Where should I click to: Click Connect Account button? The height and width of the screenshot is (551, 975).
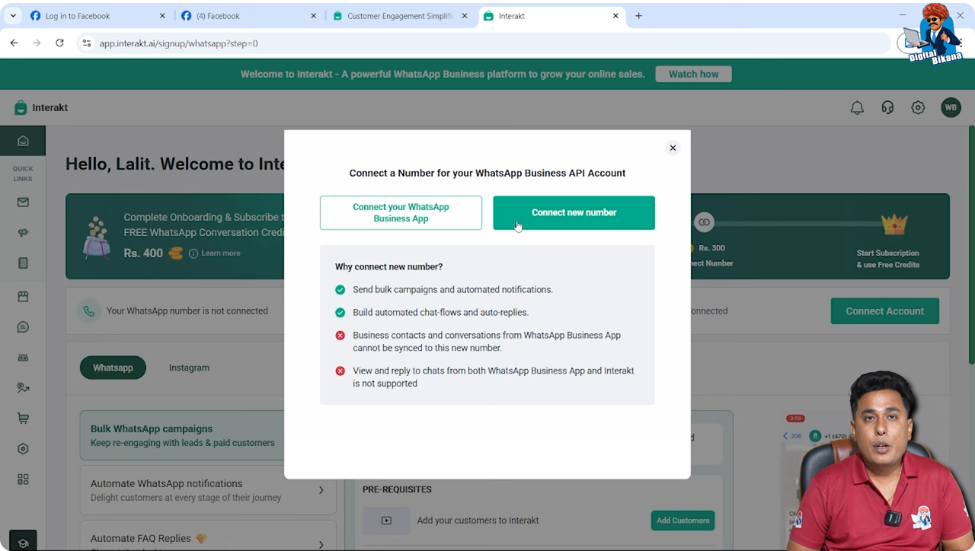click(884, 311)
